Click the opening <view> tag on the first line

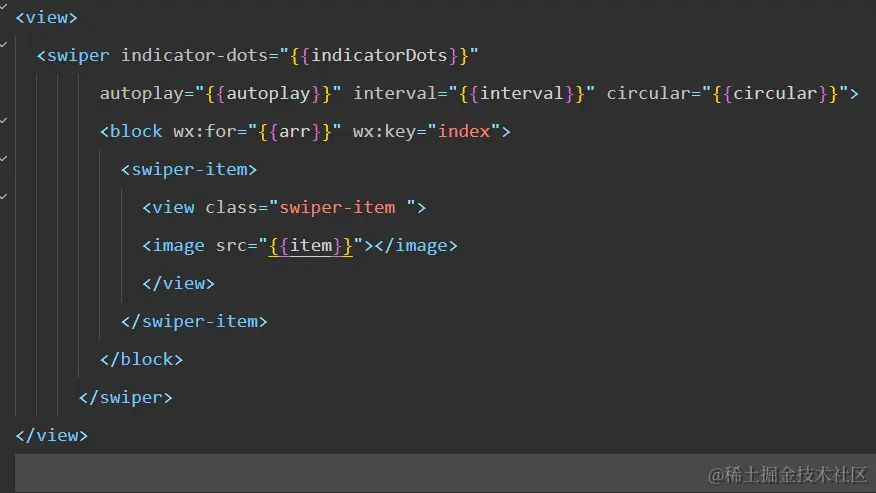[46, 18]
